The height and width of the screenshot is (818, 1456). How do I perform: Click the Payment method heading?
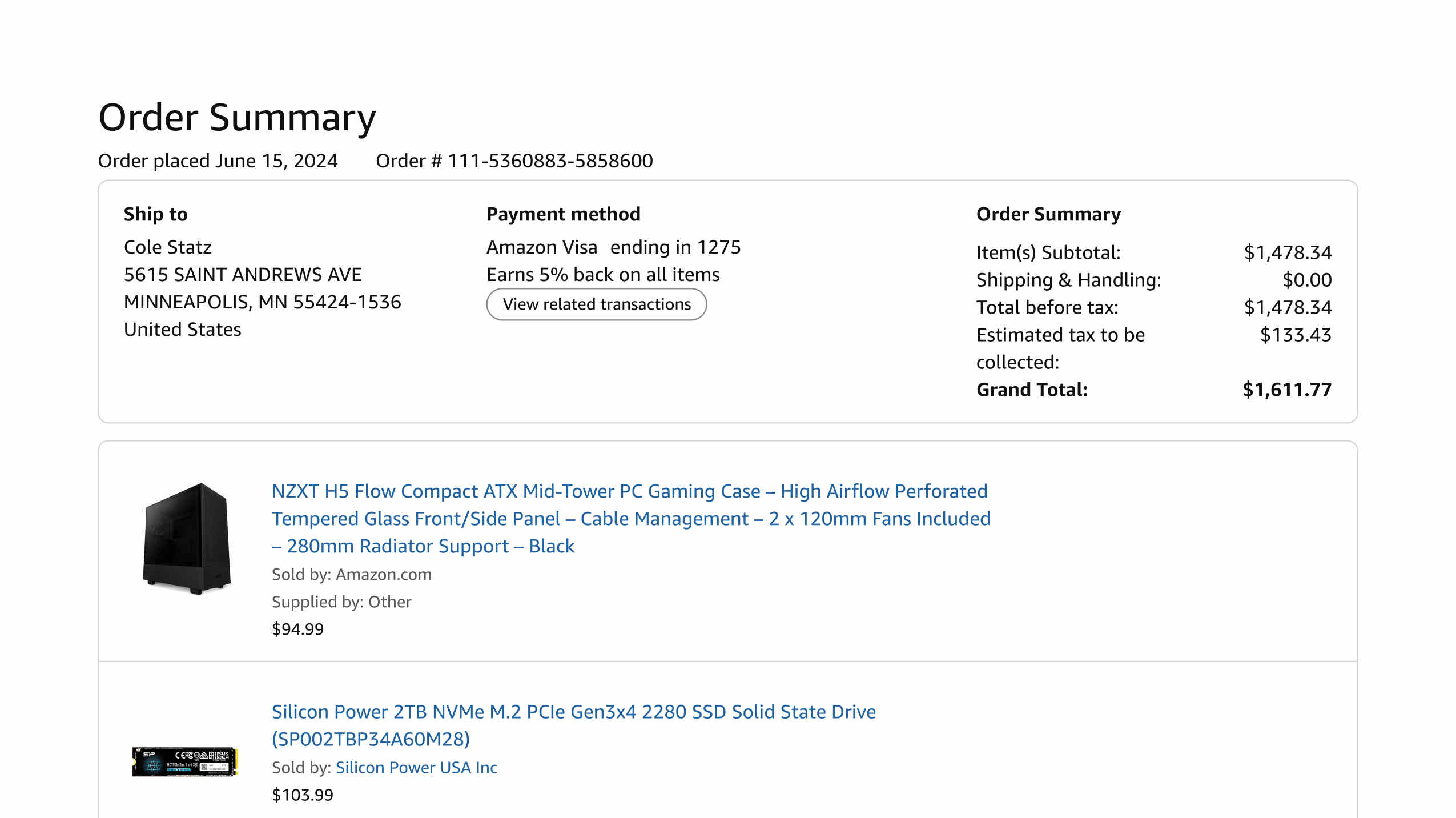click(x=563, y=214)
